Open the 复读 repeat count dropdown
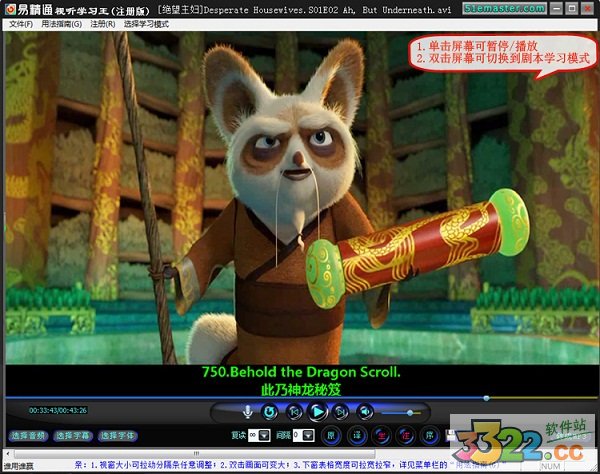 point(264,435)
